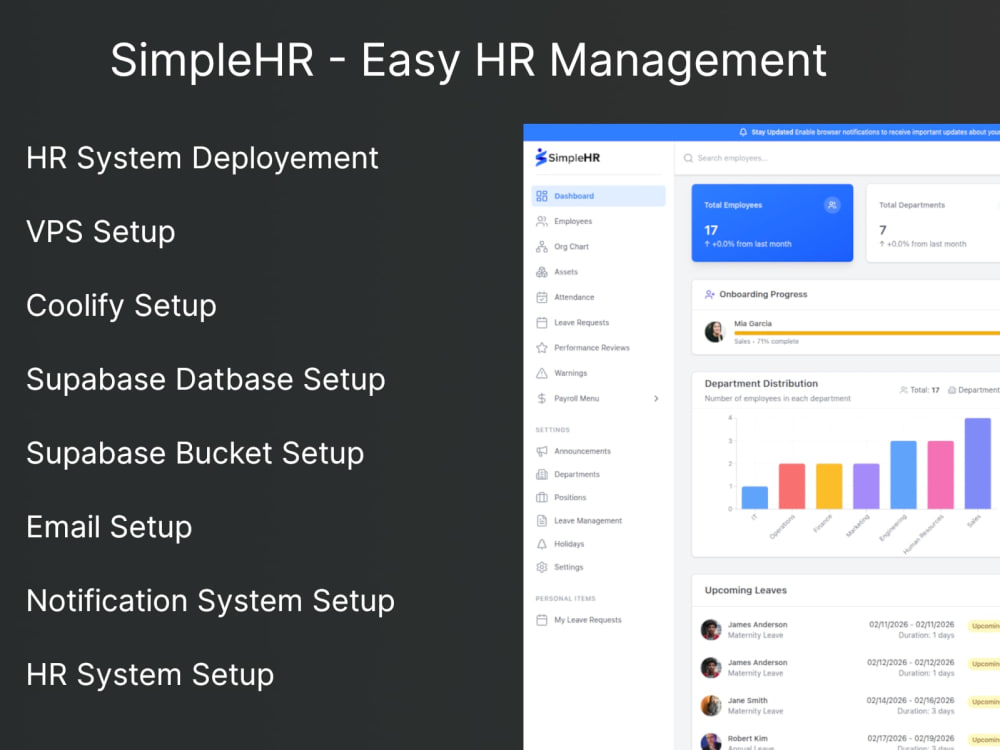The image size is (1000, 750).
Task: Click Jane Smith's name in Upcoming Leaves
Action: tap(747, 700)
